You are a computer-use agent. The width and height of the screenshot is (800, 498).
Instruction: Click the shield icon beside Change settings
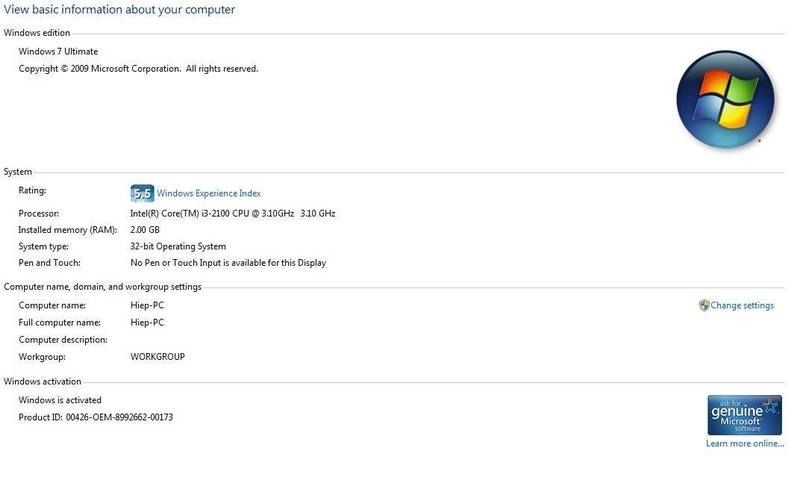[x=704, y=305]
